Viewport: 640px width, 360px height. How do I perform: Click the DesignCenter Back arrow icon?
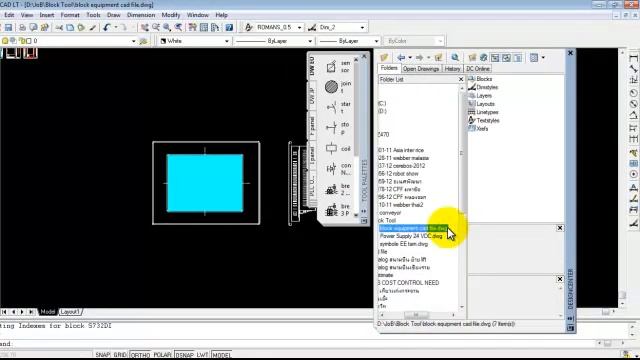pos(401,58)
